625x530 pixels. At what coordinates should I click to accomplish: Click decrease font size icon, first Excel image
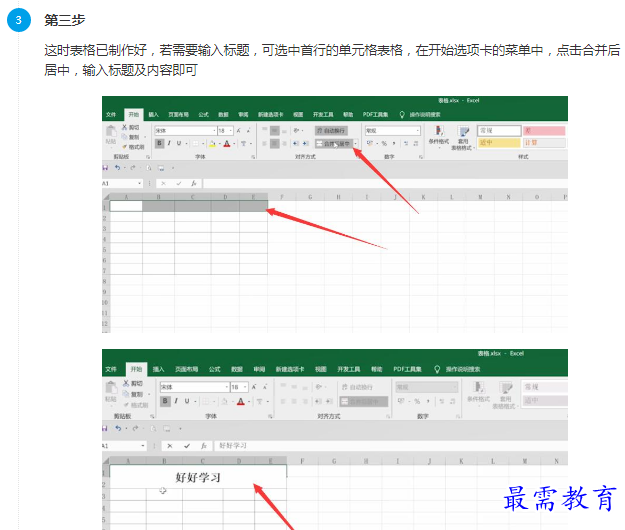pyautogui.click(x=248, y=131)
